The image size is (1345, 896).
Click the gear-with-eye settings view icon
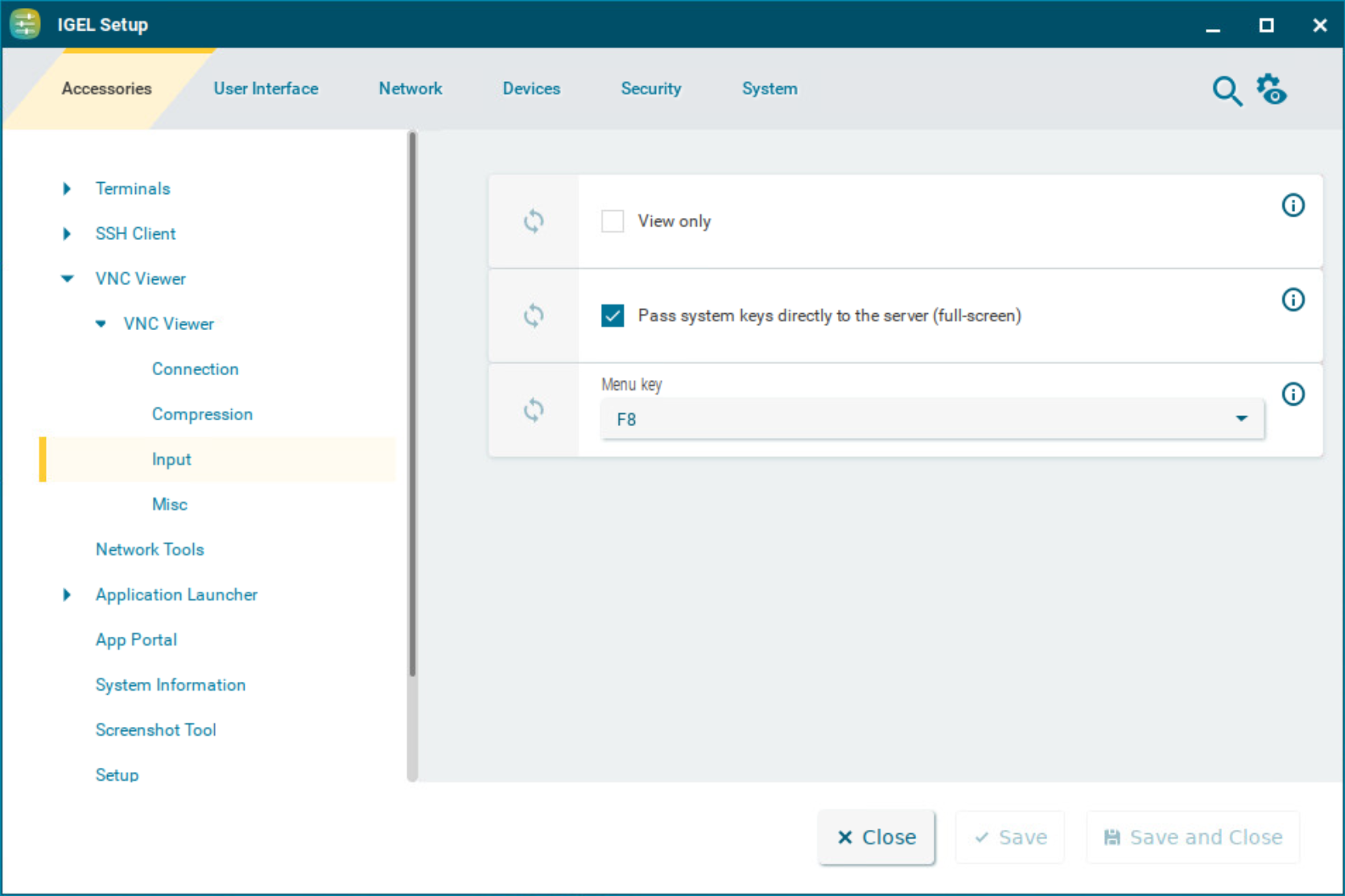1272,89
